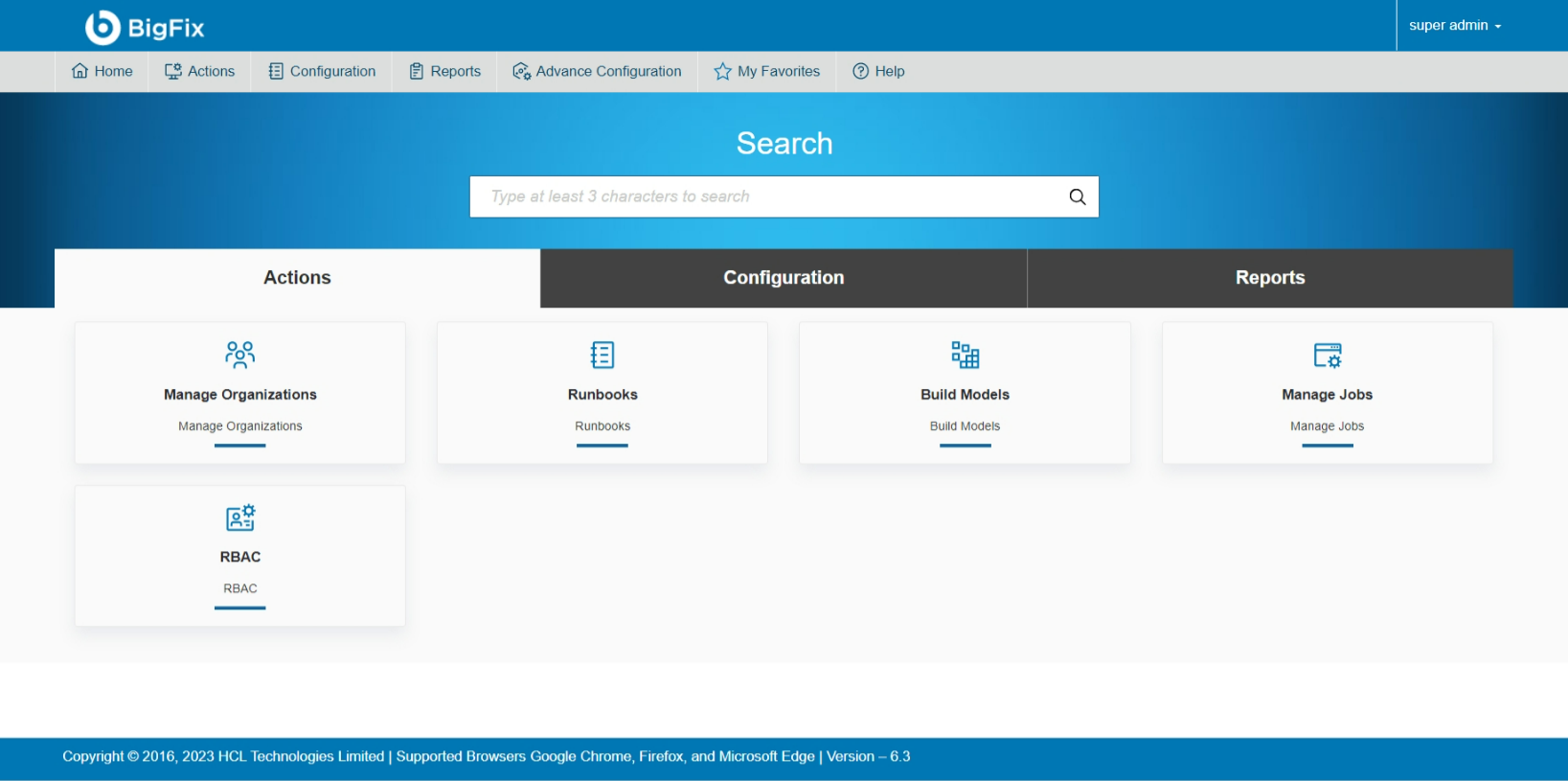Click the BigFix logo icon

click(102, 28)
